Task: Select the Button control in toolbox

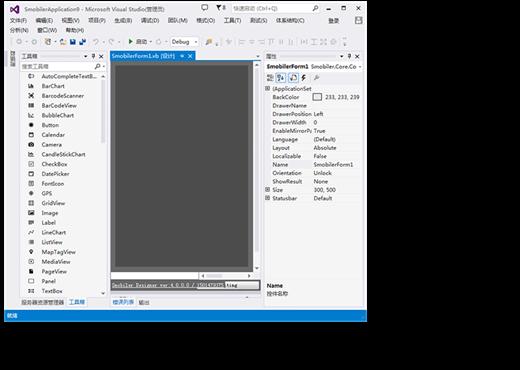Action: click(x=50, y=125)
